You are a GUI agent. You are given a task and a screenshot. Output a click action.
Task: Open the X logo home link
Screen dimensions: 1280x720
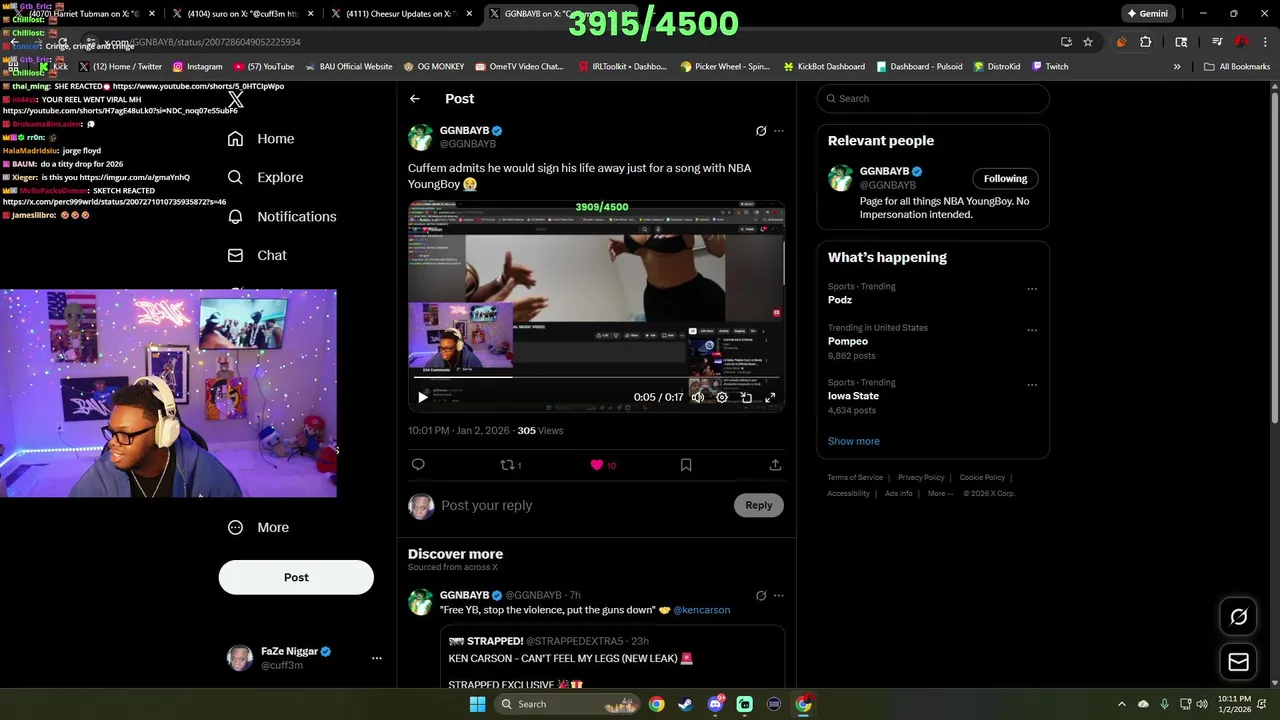coord(236,99)
